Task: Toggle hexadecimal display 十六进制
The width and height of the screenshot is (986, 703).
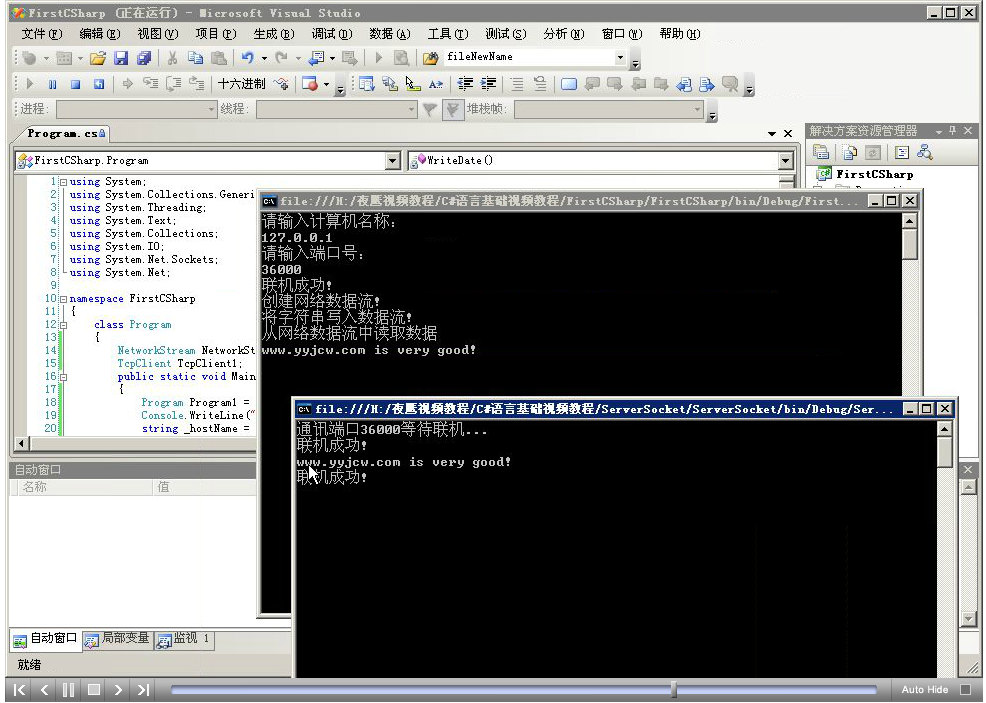Action: pos(241,84)
